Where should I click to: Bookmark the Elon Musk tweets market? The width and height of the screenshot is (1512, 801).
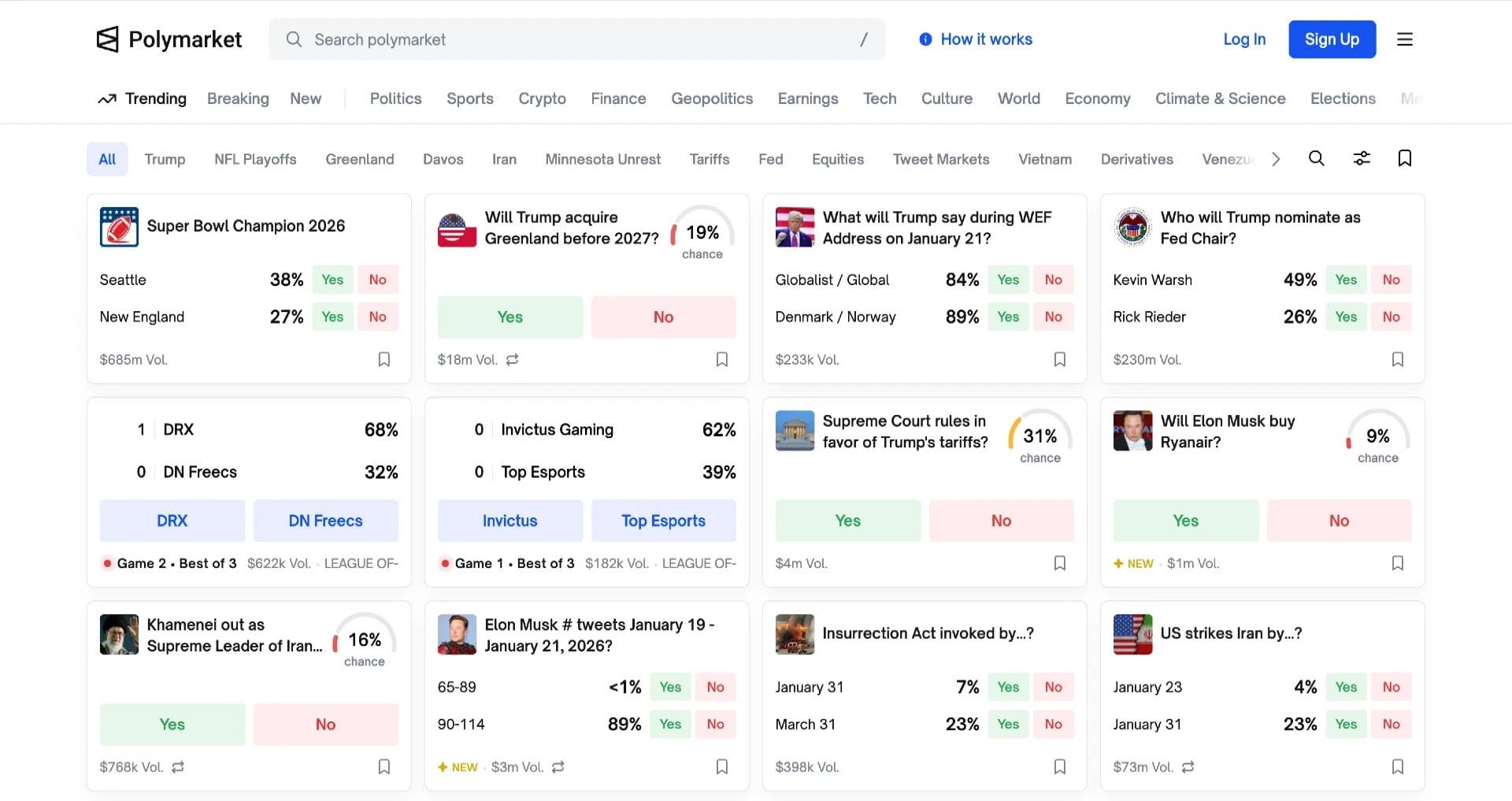click(x=722, y=766)
